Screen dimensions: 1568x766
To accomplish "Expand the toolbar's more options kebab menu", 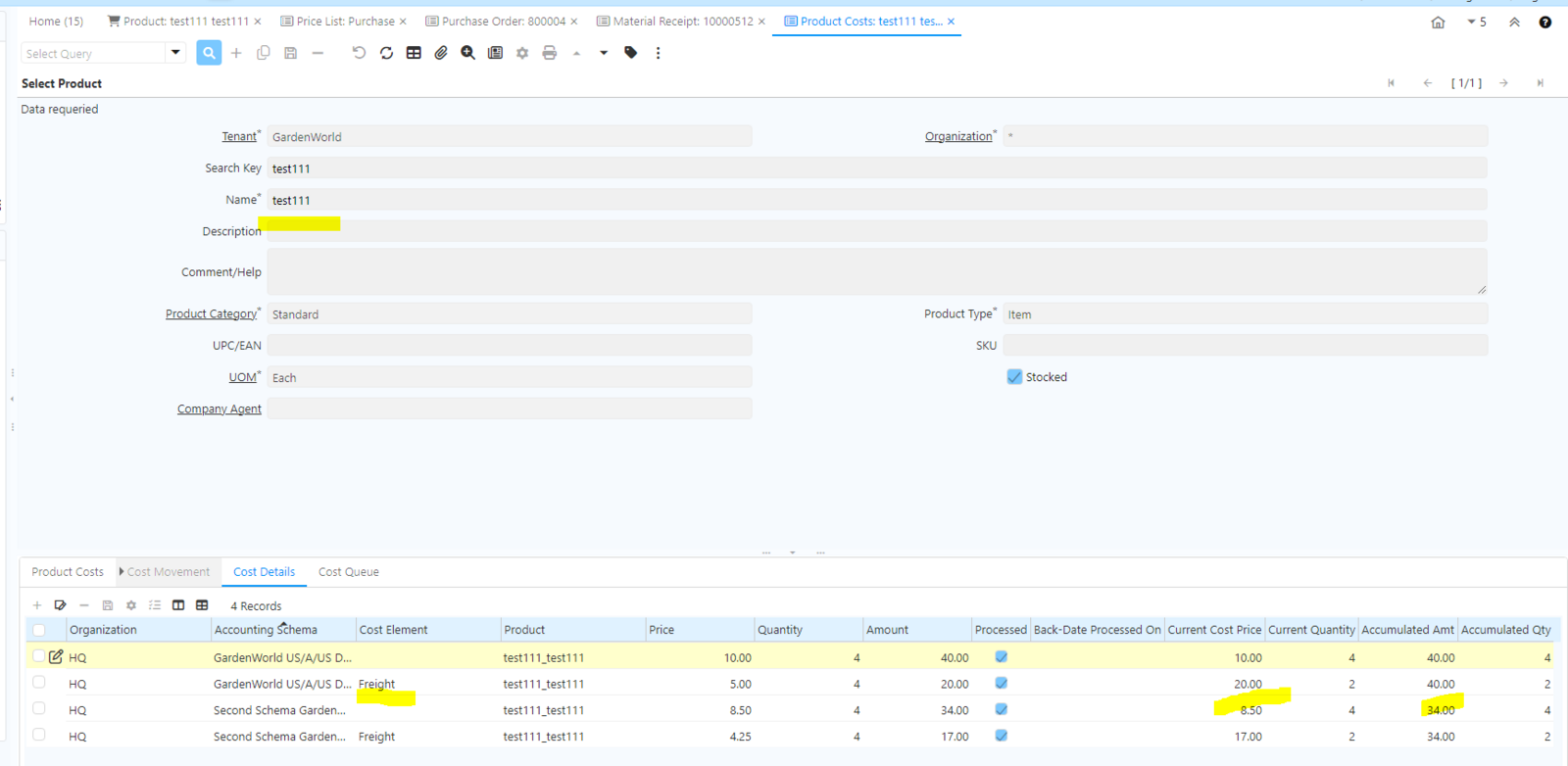I will 659,53.
